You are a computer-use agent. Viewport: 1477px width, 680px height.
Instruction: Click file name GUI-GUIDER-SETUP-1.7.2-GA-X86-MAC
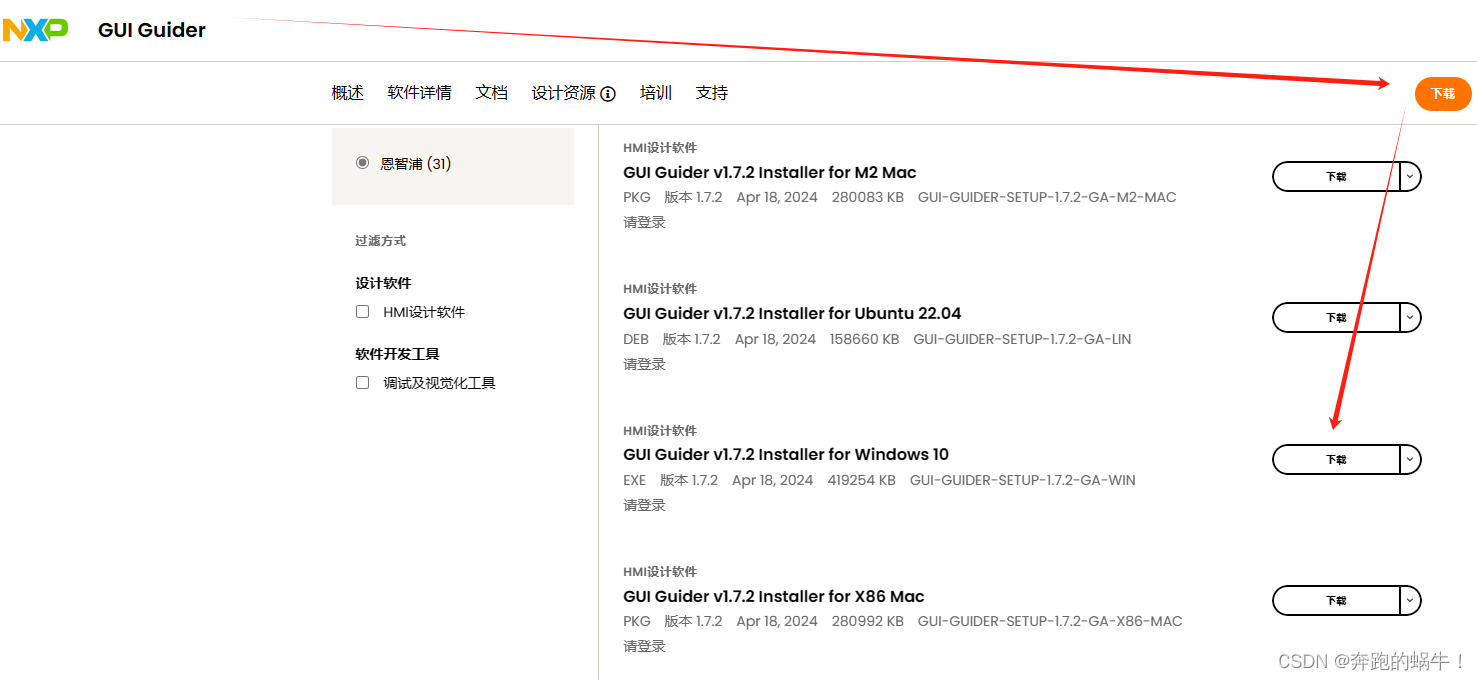1050,621
